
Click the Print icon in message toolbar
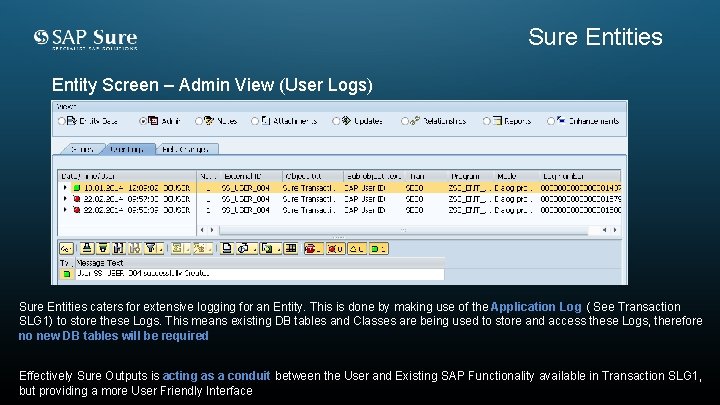pyautogui.click(x=226, y=248)
